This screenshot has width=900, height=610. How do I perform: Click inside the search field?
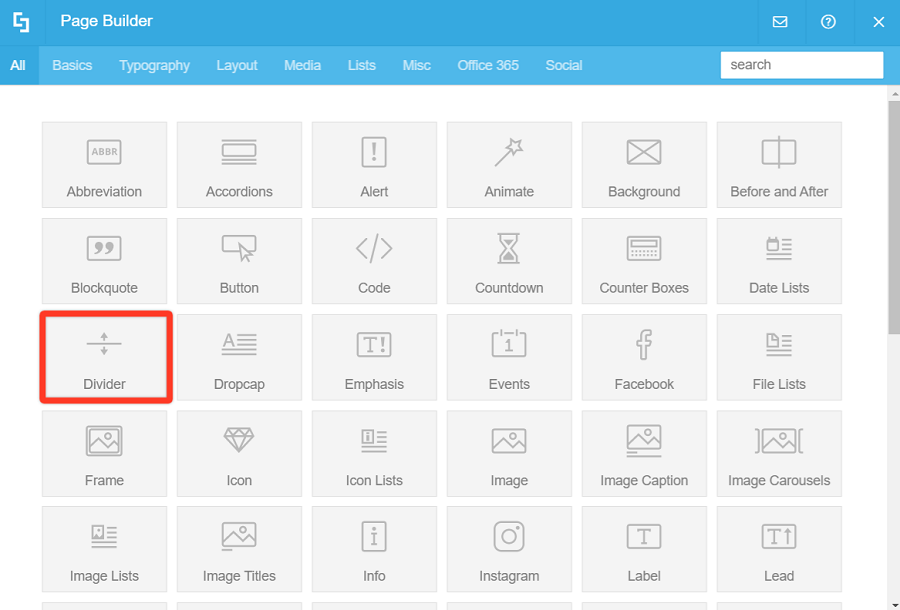[801, 64]
